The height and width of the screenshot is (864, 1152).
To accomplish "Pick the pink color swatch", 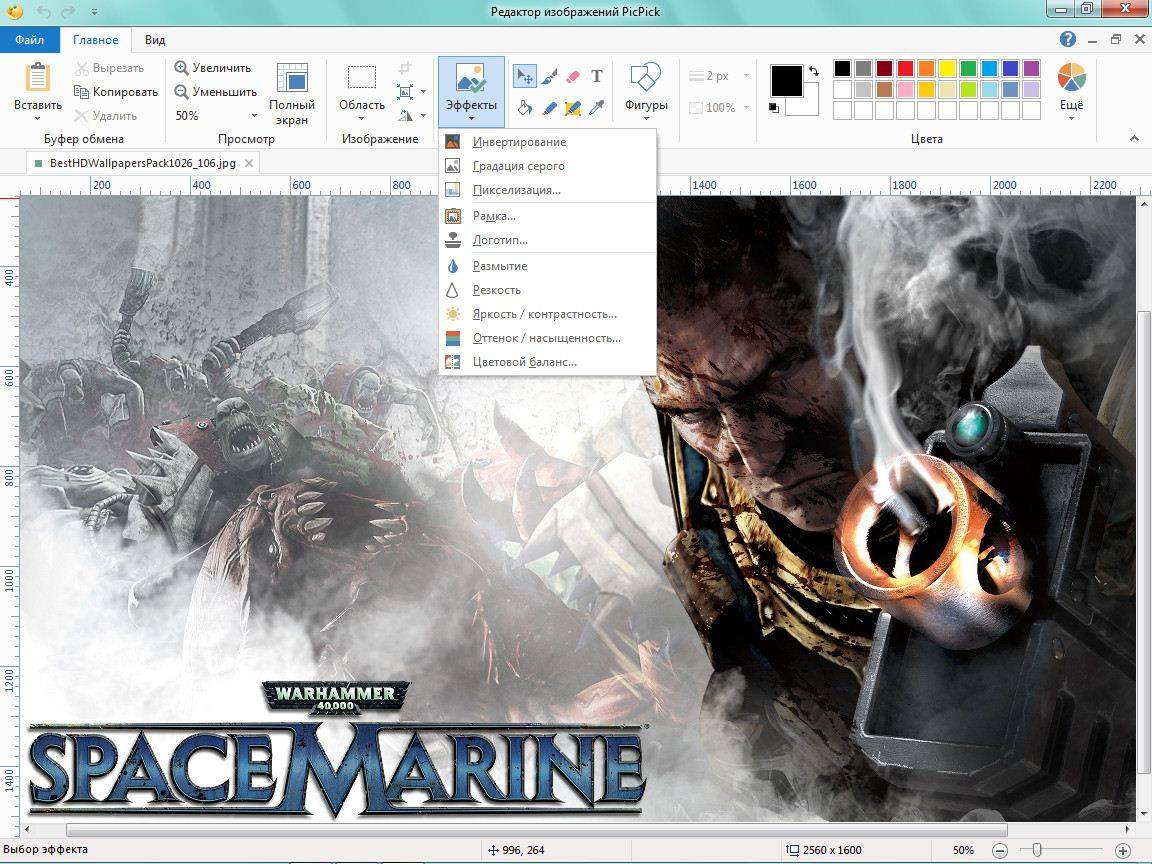I will [x=905, y=90].
